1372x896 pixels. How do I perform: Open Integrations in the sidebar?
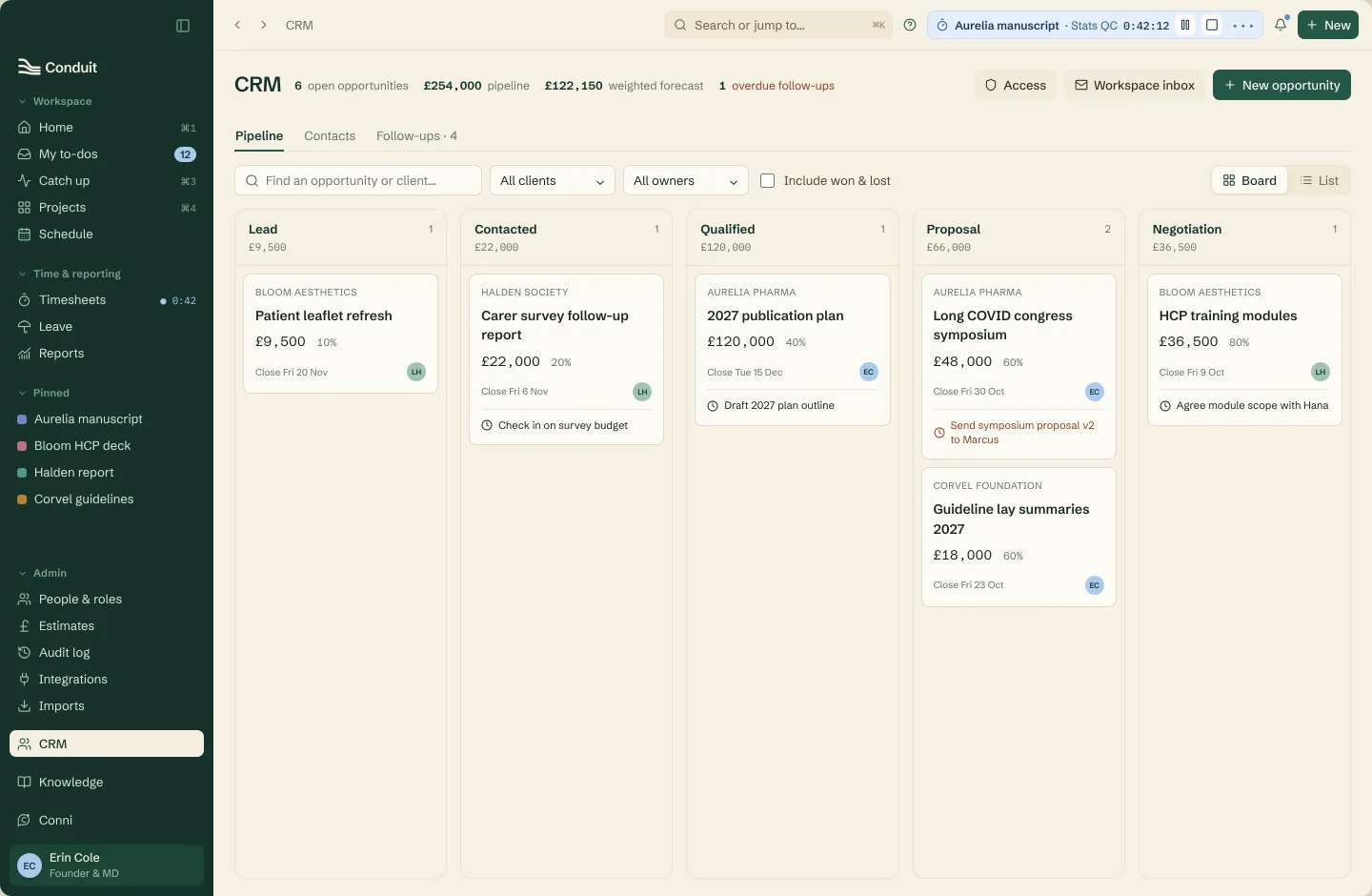[x=107, y=680]
